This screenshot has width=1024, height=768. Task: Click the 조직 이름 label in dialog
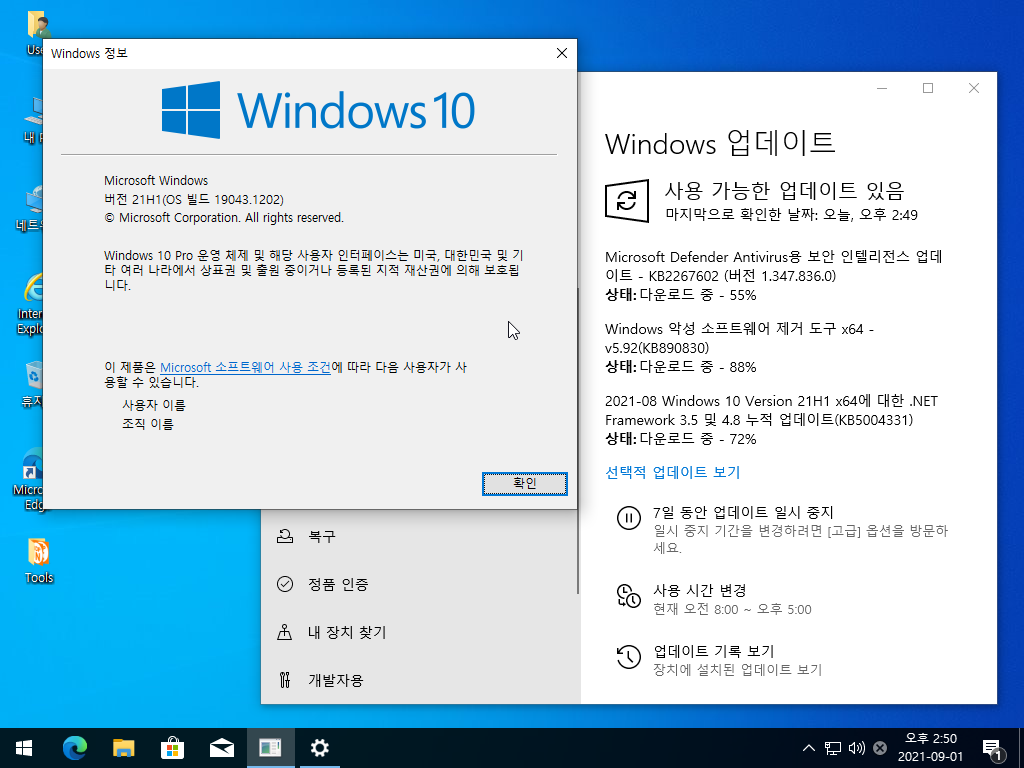pyautogui.click(x=148, y=424)
